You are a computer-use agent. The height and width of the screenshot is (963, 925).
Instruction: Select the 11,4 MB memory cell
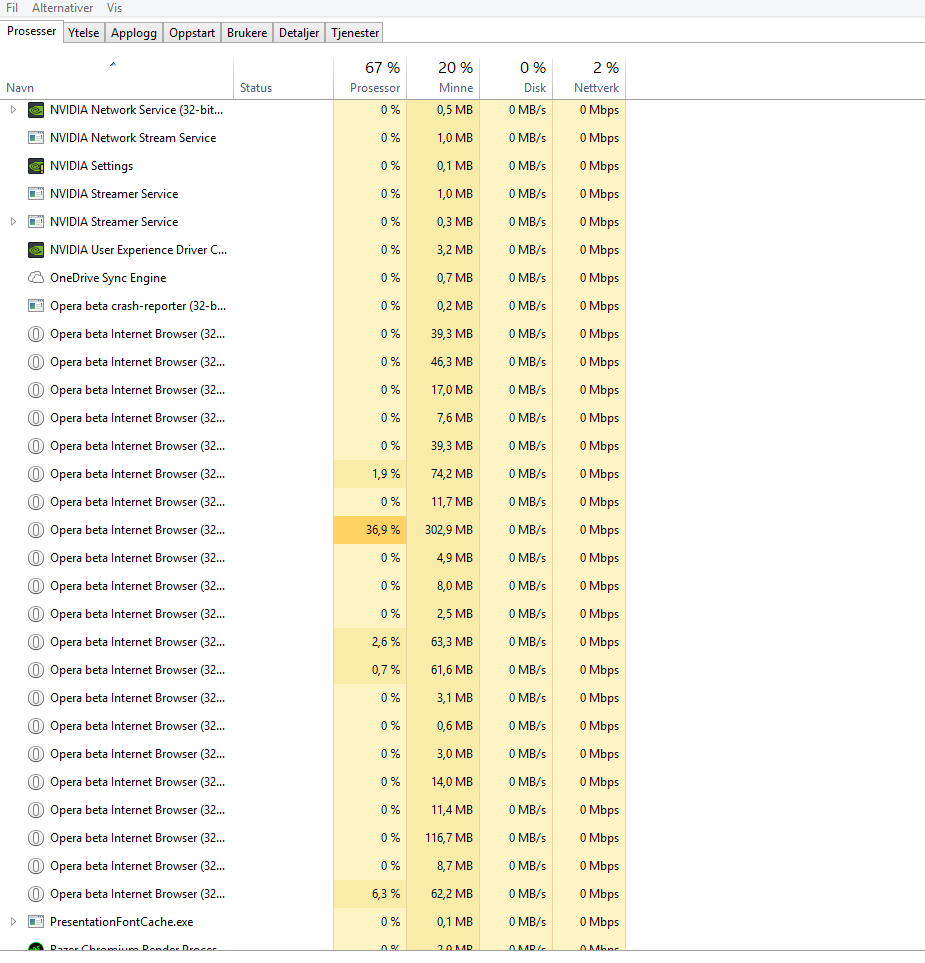pos(443,810)
